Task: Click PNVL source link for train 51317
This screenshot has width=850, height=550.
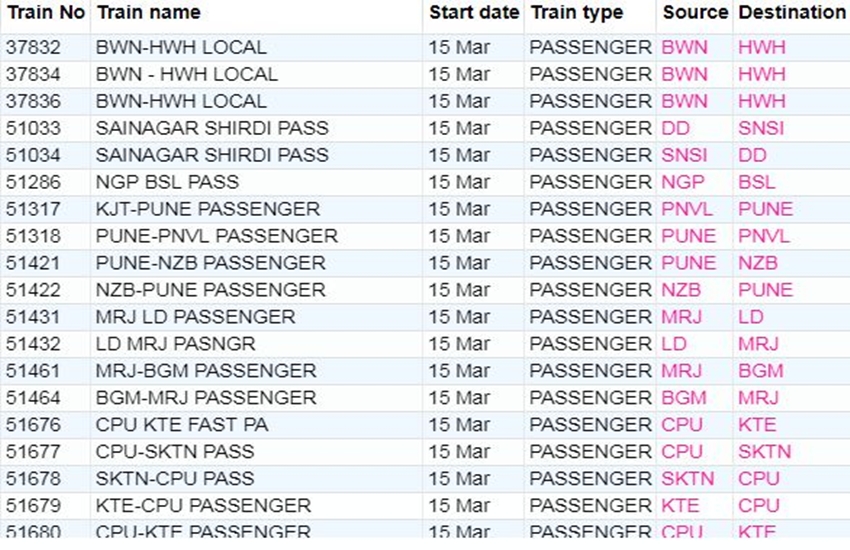Action: click(x=687, y=209)
